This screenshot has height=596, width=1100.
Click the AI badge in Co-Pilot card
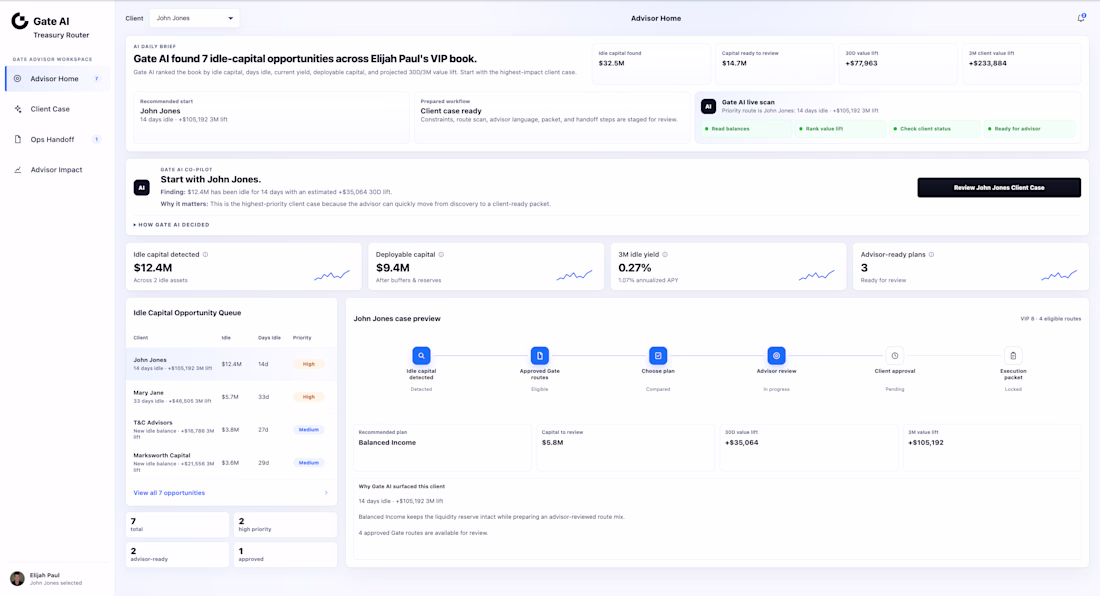(x=142, y=187)
